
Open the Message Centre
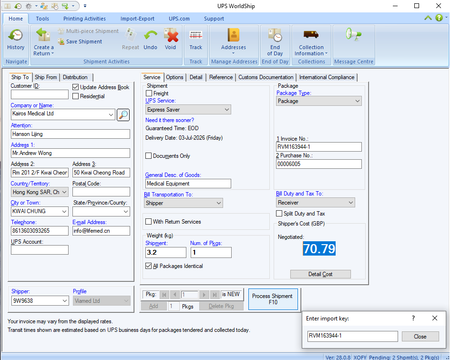pos(353,35)
